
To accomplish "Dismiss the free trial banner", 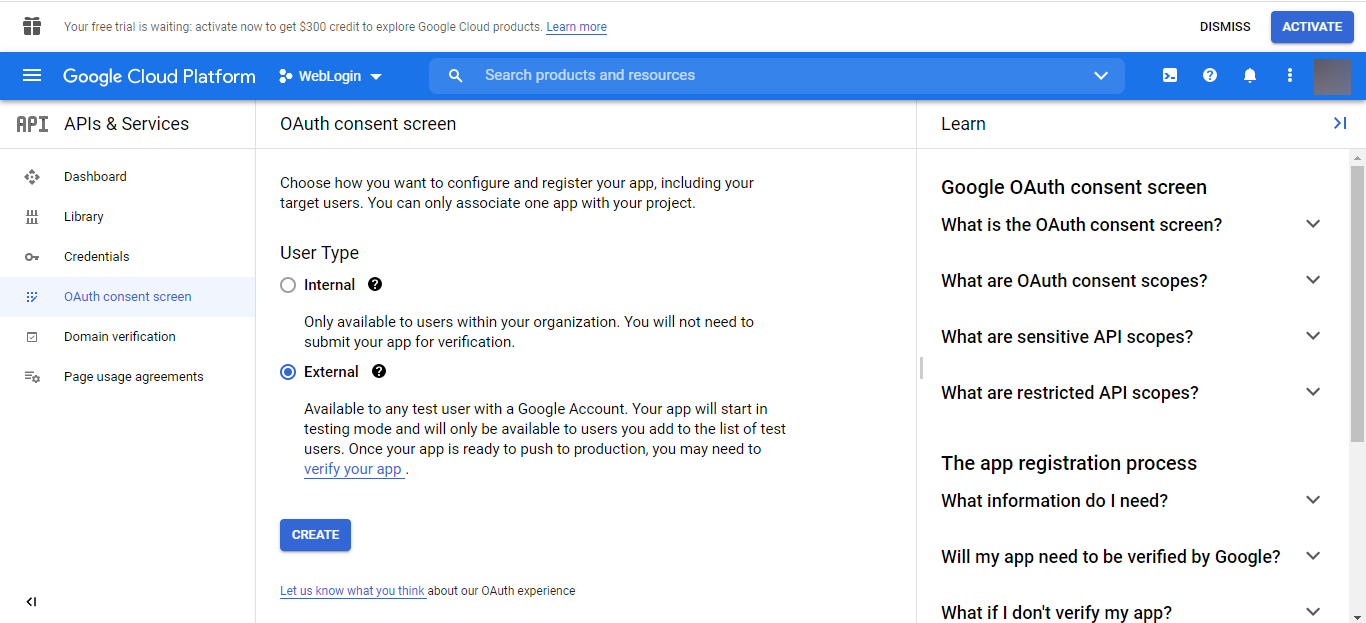I will 1225,27.
